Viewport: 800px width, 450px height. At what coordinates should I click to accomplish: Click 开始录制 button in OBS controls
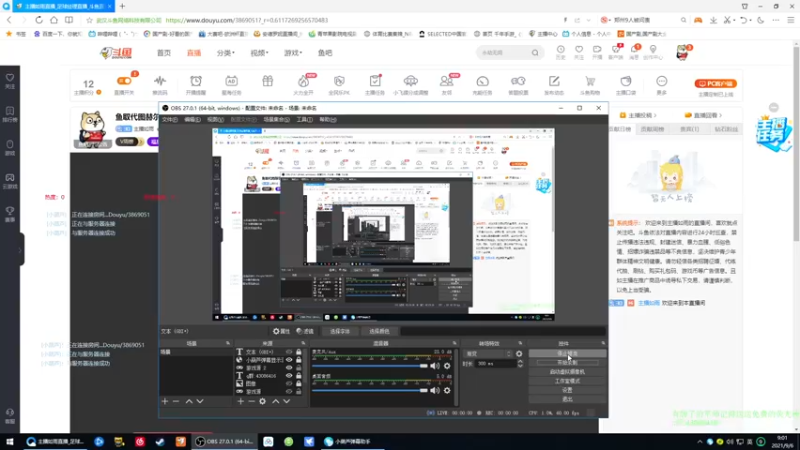(567, 362)
